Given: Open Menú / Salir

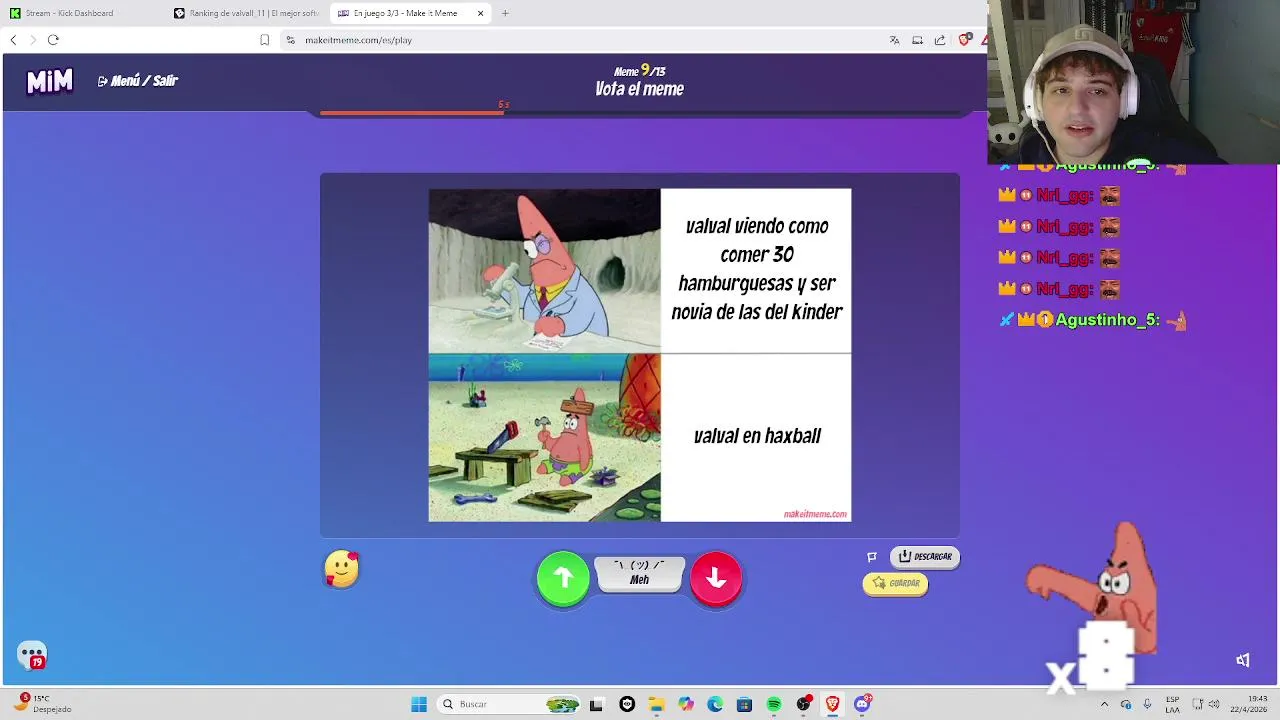Looking at the screenshot, I should click(137, 81).
